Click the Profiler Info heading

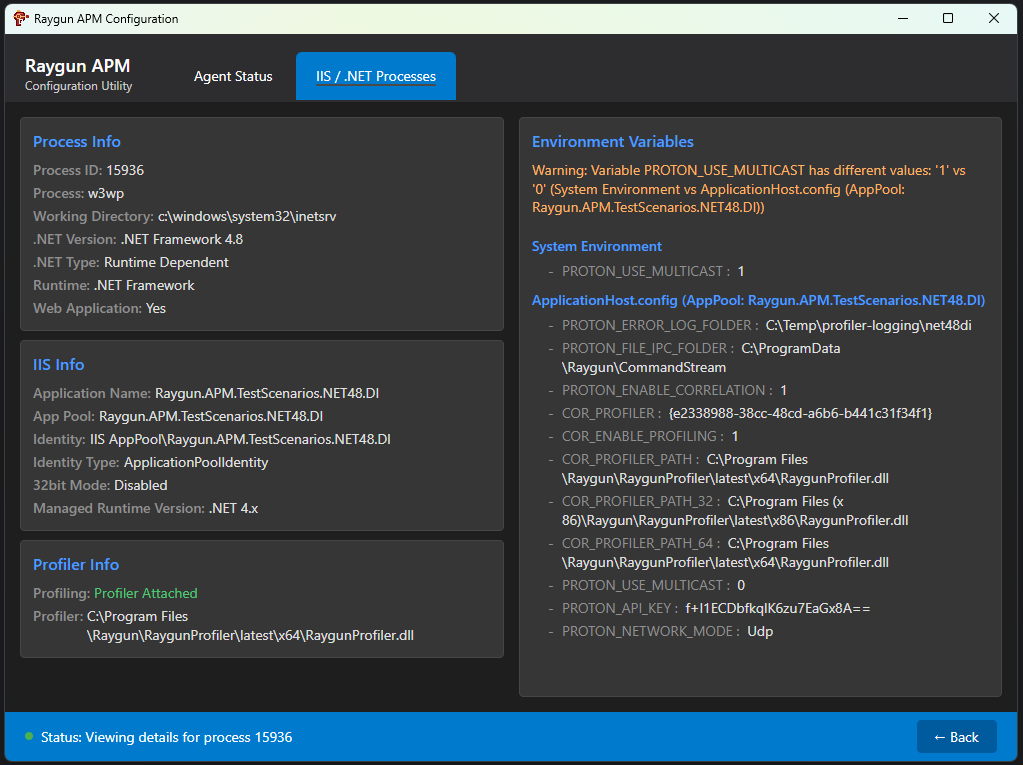[76, 565]
